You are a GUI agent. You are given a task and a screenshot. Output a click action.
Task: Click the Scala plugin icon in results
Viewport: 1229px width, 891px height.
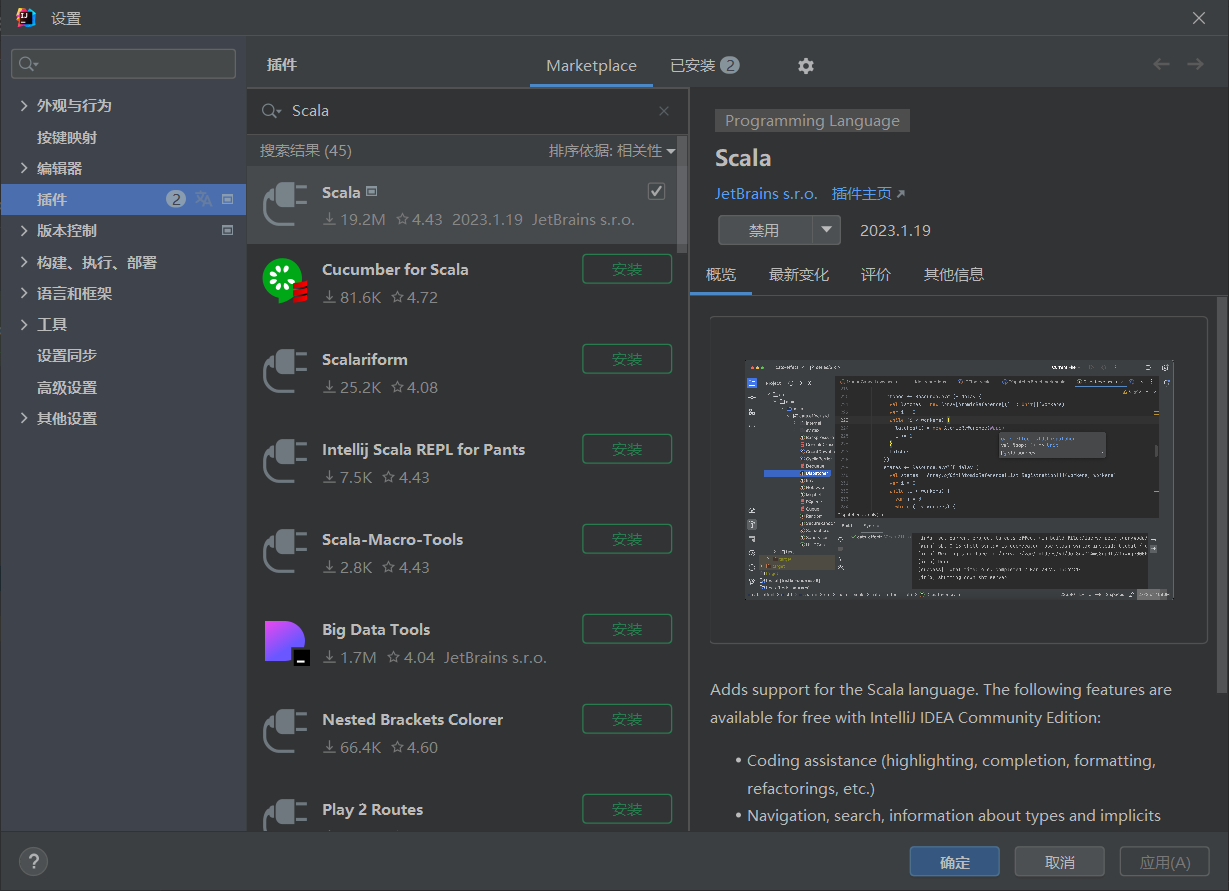285,204
